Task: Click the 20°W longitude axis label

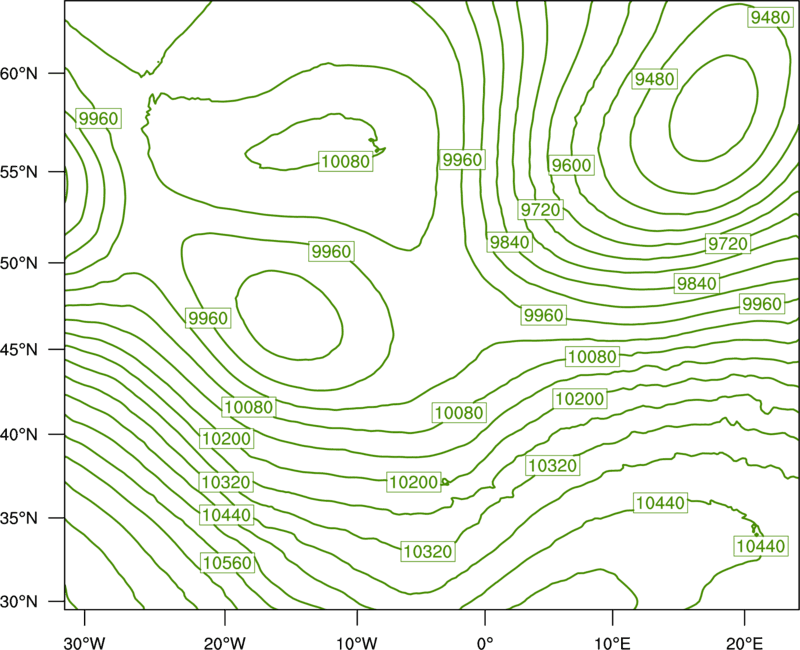Action: tap(225, 642)
